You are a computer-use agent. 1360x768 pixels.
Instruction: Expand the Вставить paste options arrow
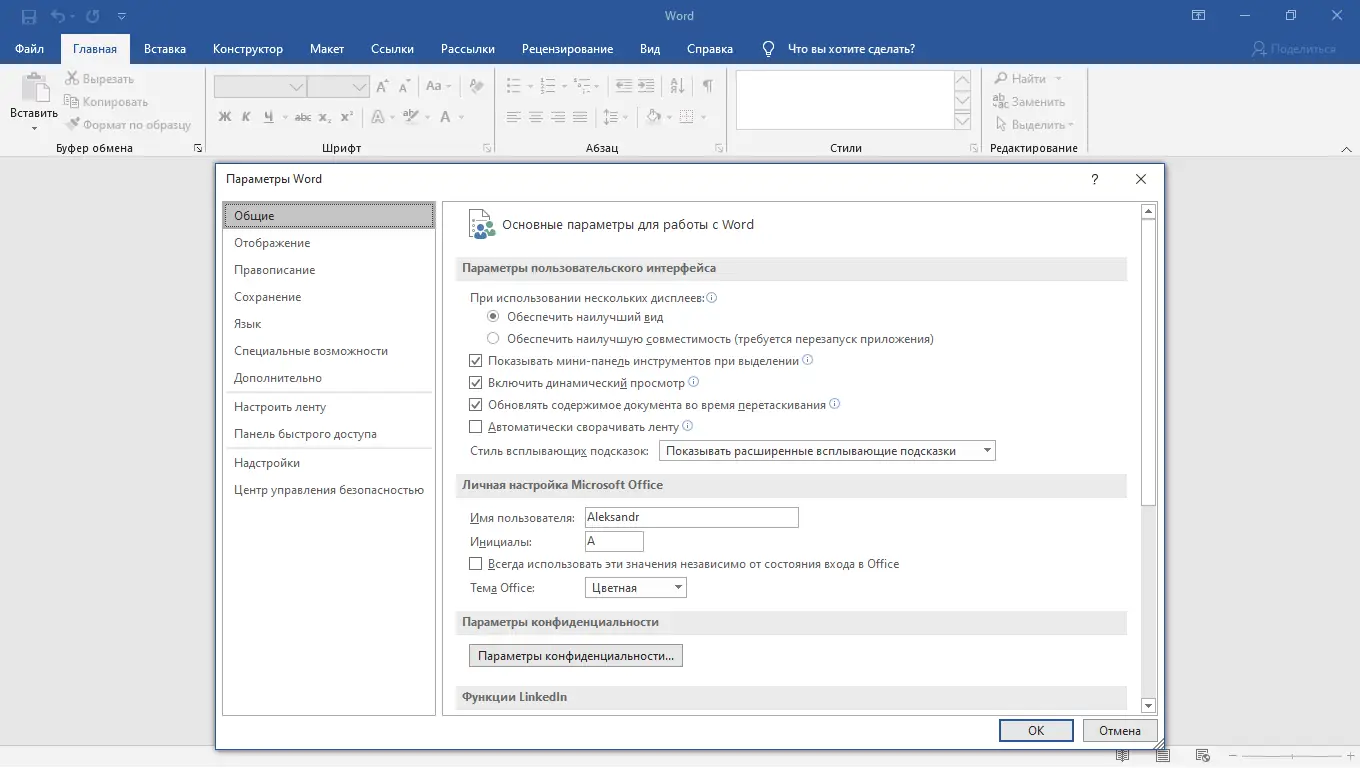34,128
